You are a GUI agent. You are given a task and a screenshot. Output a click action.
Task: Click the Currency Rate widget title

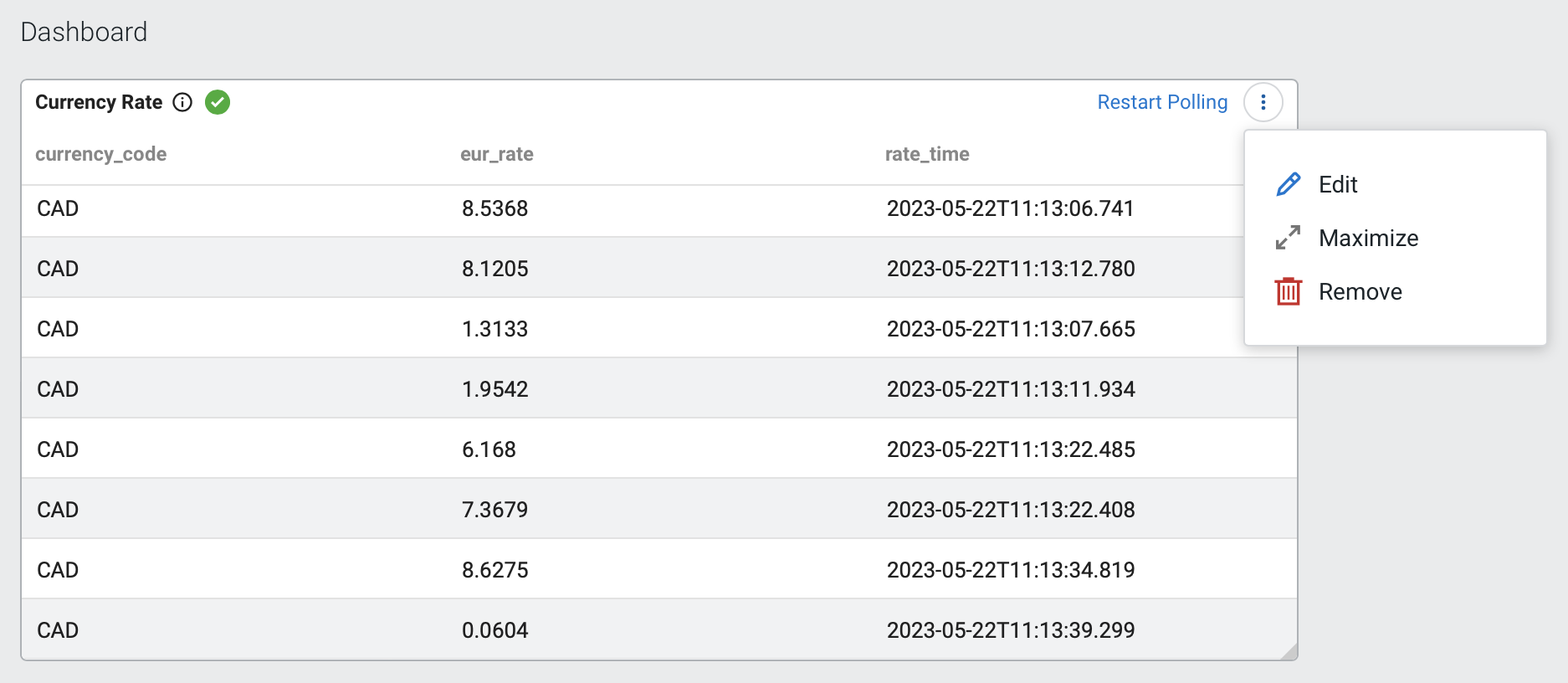tap(99, 102)
